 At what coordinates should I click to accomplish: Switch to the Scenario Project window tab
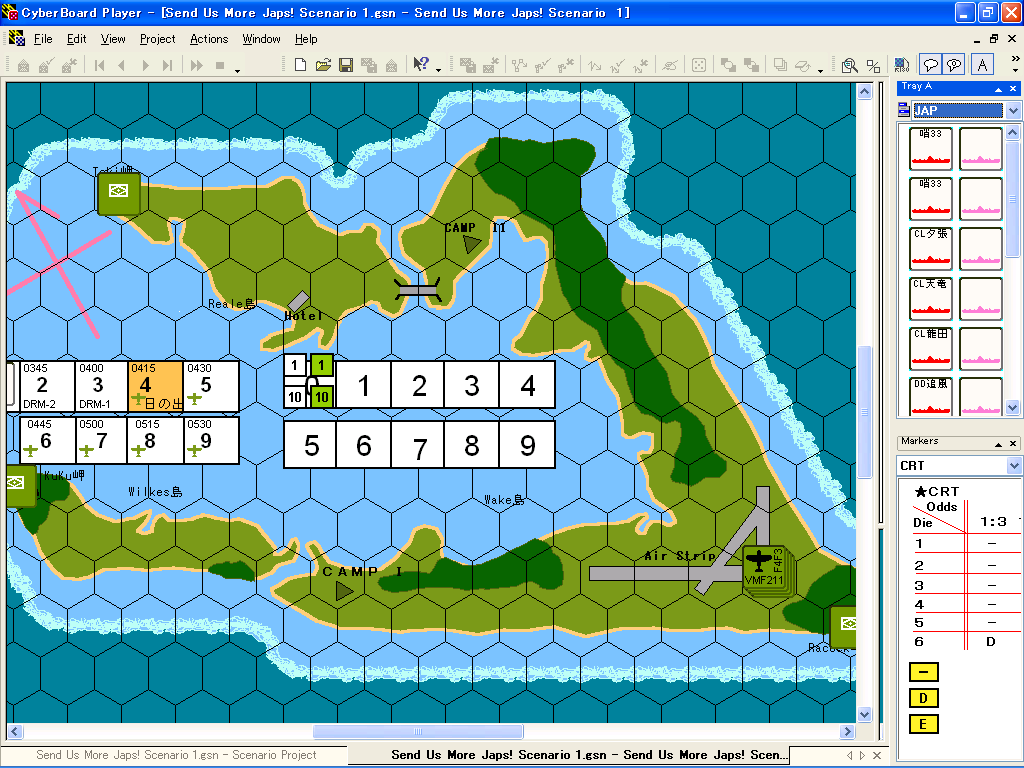pyautogui.click(x=174, y=755)
